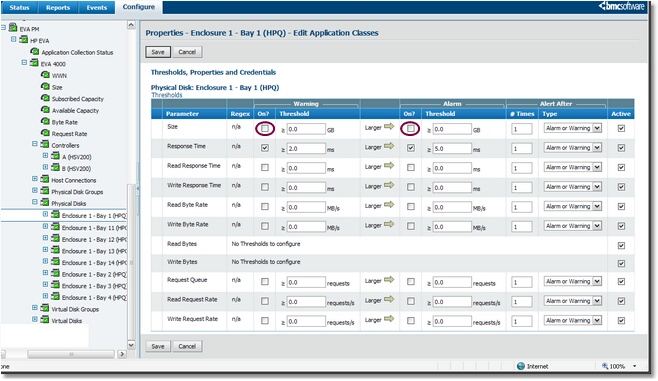This screenshot has height=381, width=658.
Task: Enable the Size warning threshold checkbox
Action: (x=265, y=128)
